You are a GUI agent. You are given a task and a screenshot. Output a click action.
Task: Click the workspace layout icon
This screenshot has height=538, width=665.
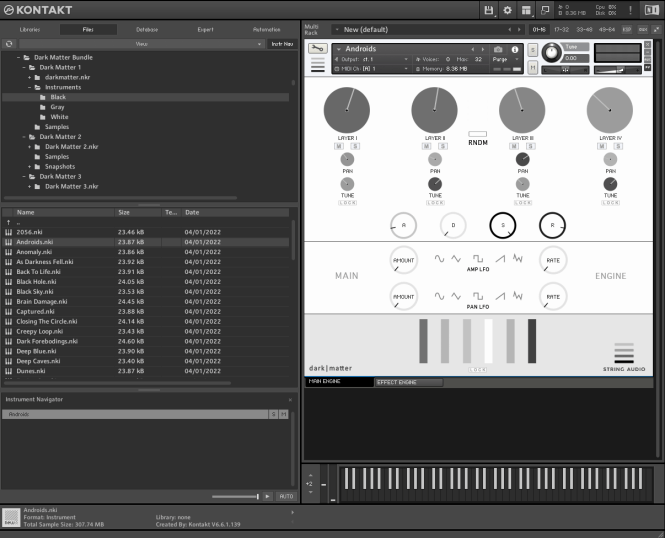pyautogui.click(x=527, y=10)
